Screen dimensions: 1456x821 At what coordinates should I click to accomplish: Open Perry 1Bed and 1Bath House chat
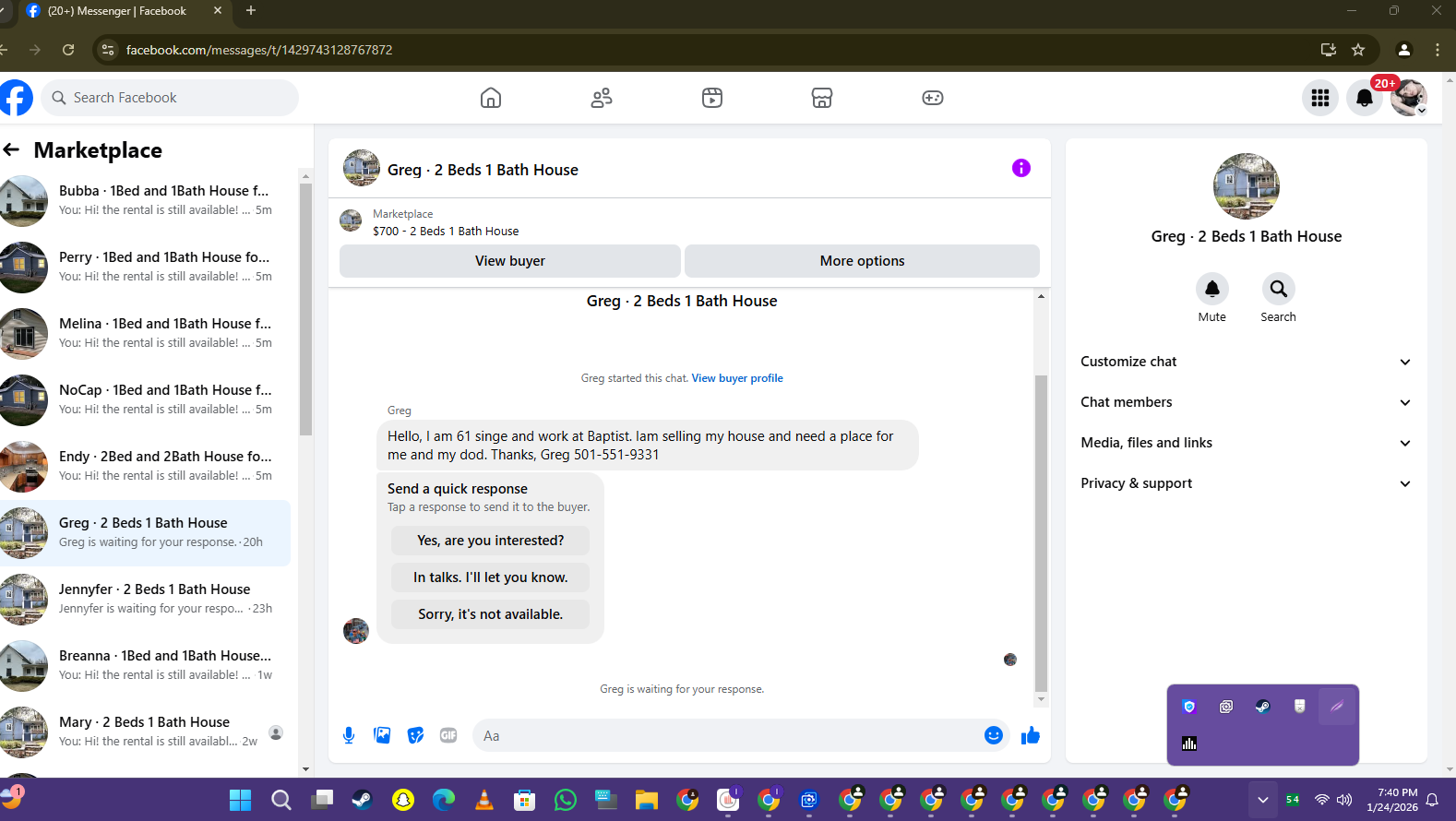(146, 268)
